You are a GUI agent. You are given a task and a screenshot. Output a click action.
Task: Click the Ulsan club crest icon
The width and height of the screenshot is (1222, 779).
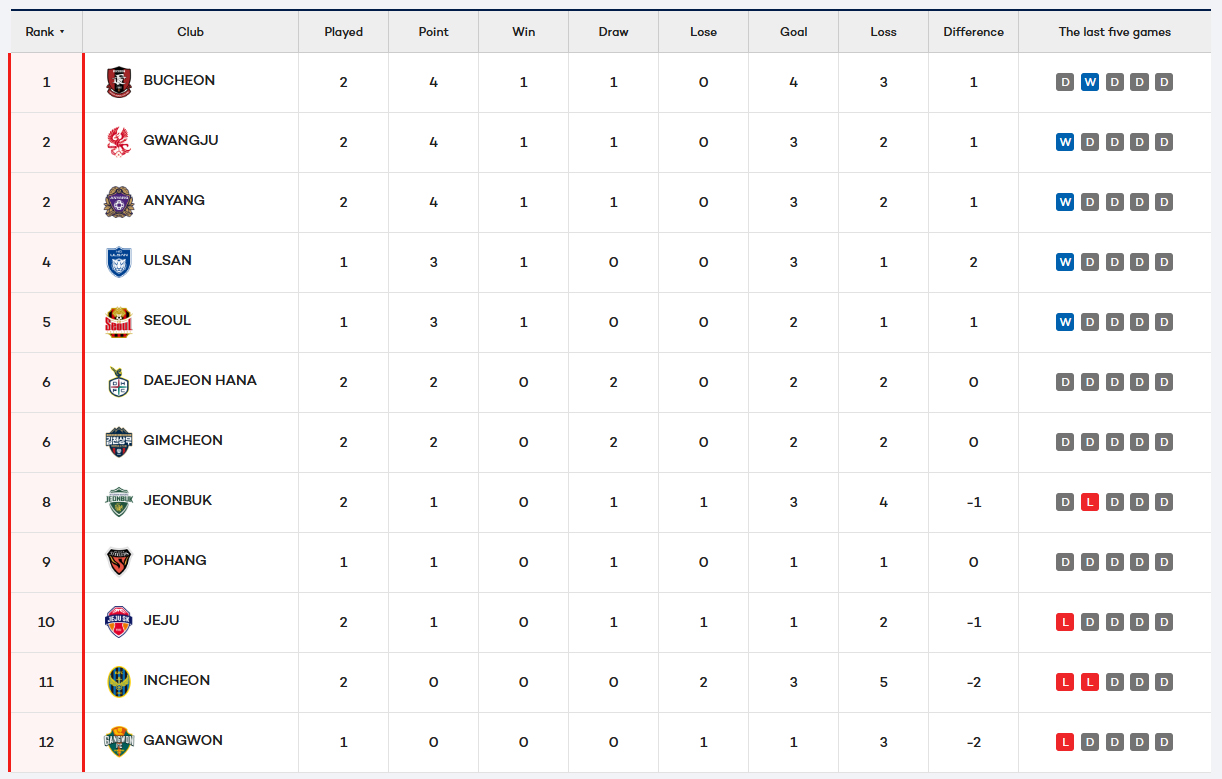119,262
